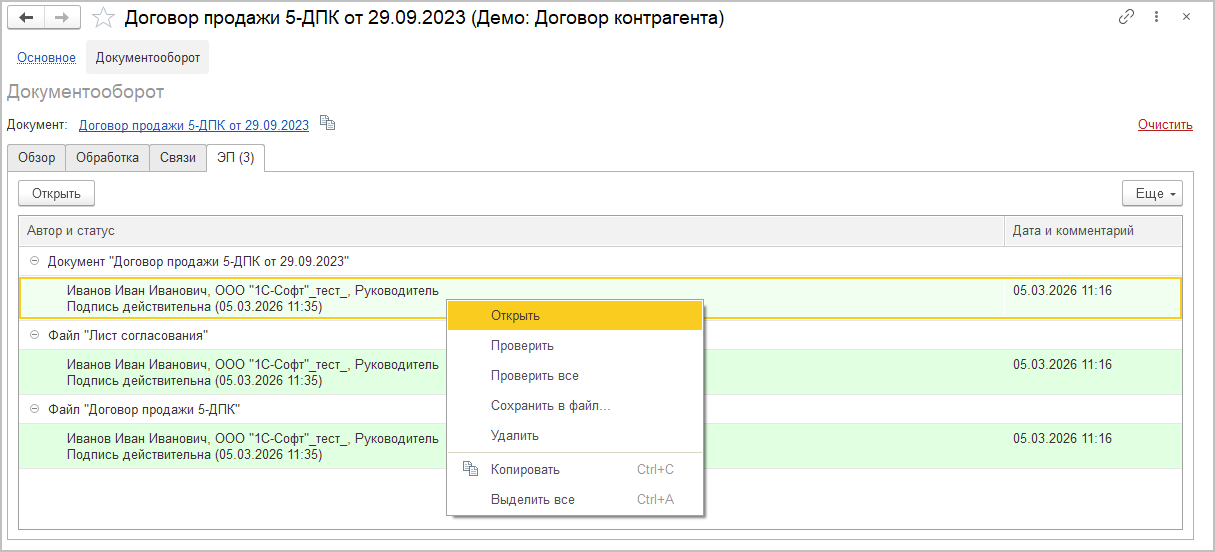
Task: Click the red Очистить link
Action: click(x=1165, y=125)
